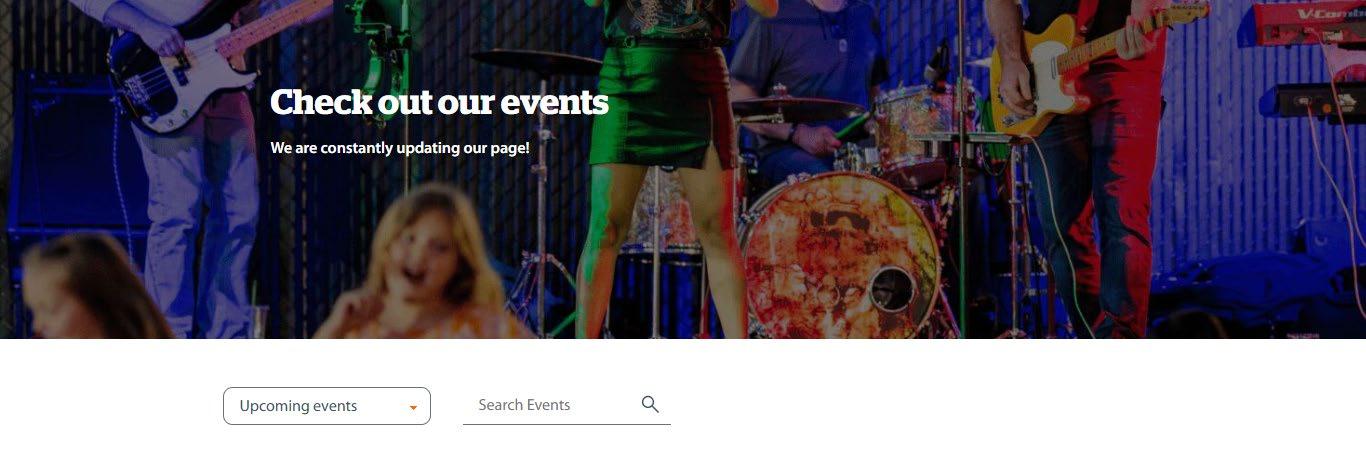Open the Upcoming events dropdown
This screenshot has height=452, width=1366.
327,406
